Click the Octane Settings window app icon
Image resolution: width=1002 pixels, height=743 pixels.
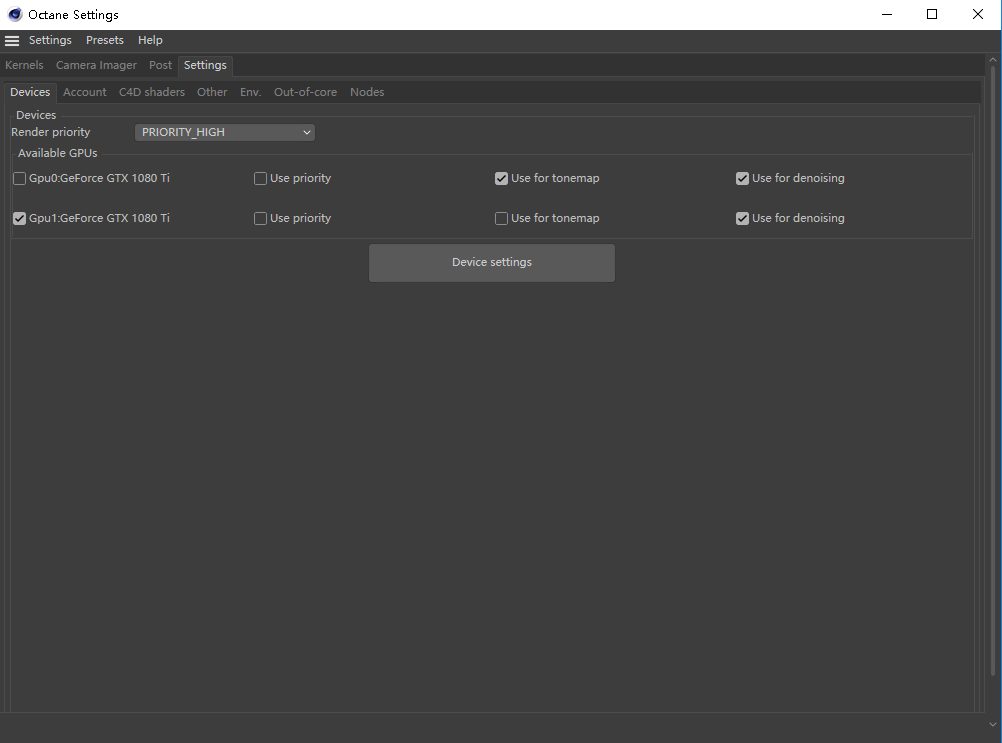pyautogui.click(x=15, y=14)
